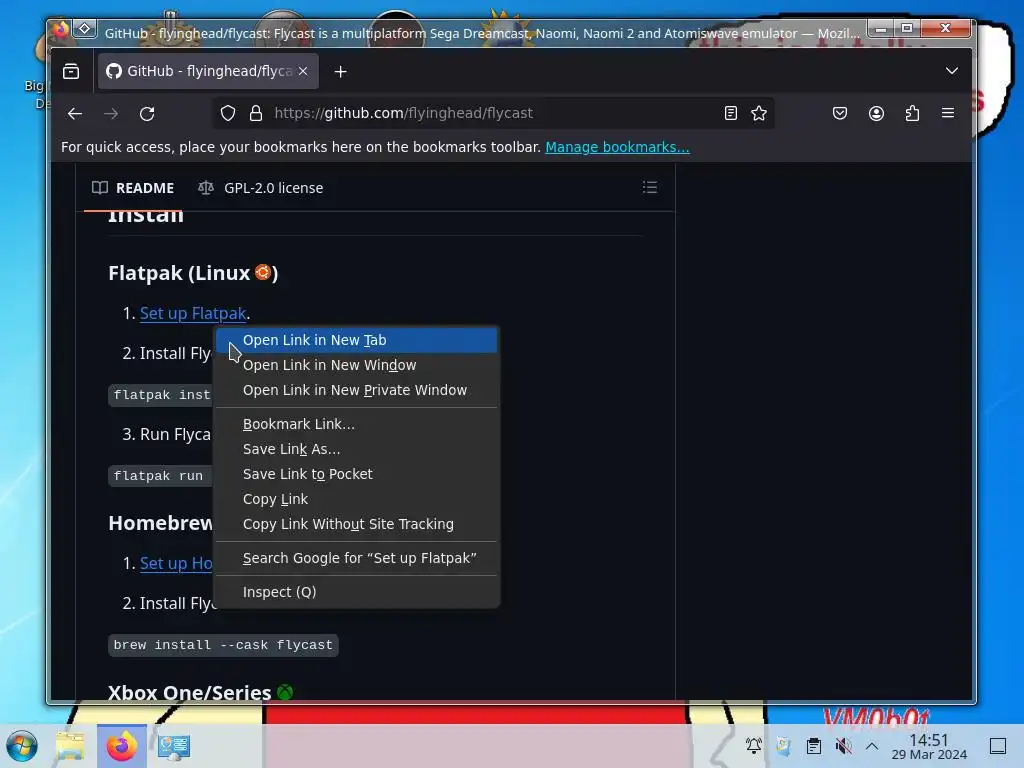Click the Firefox window menu icon in title bar
This screenshot has width=1024, height=768.
click(61, 29)
